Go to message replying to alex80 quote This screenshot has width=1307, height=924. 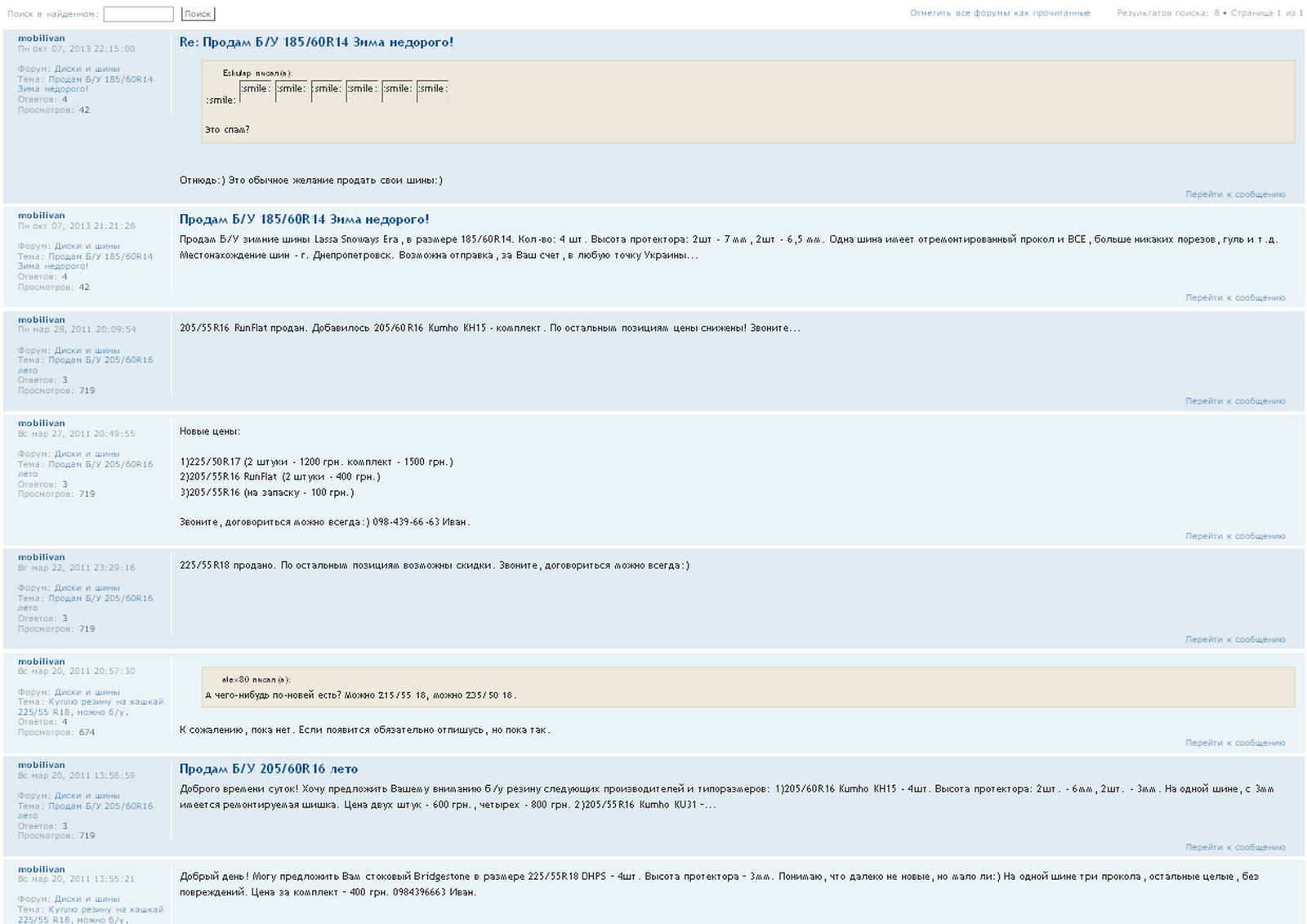click(x=1234, y=743)
